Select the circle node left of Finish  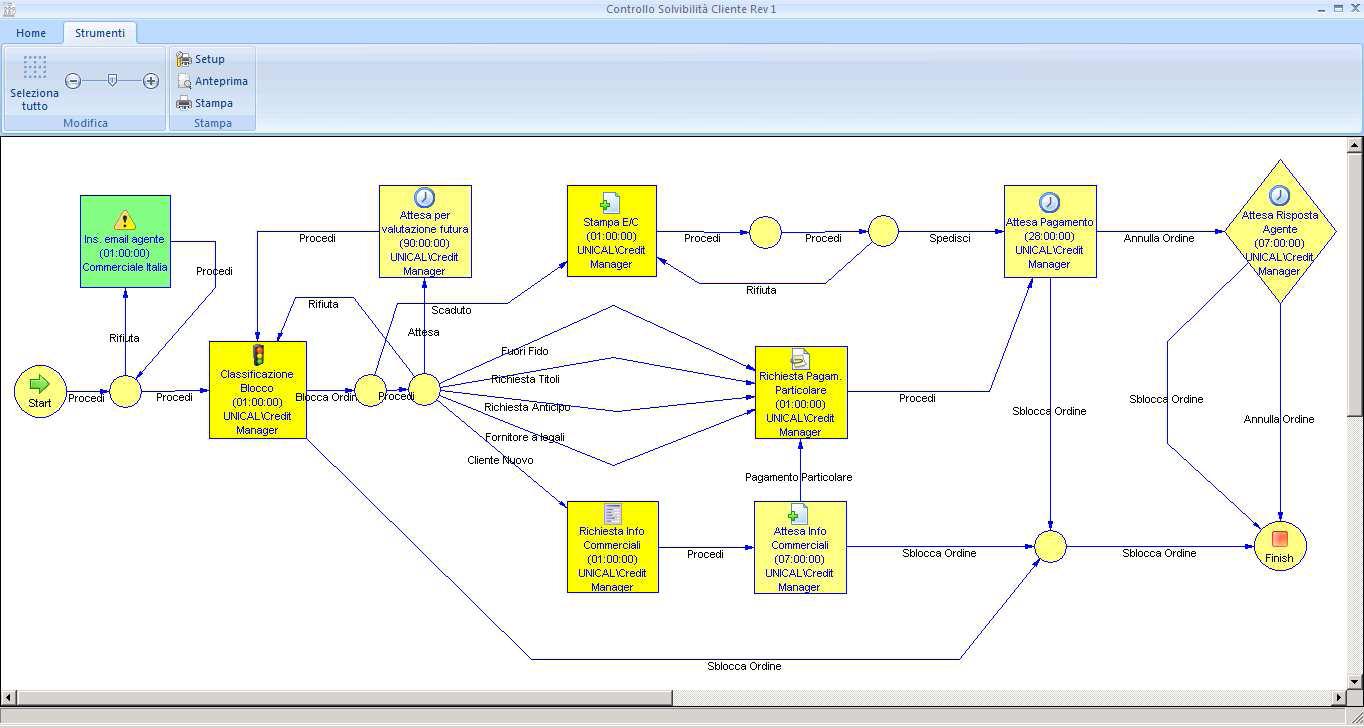tap(1050, 547)
